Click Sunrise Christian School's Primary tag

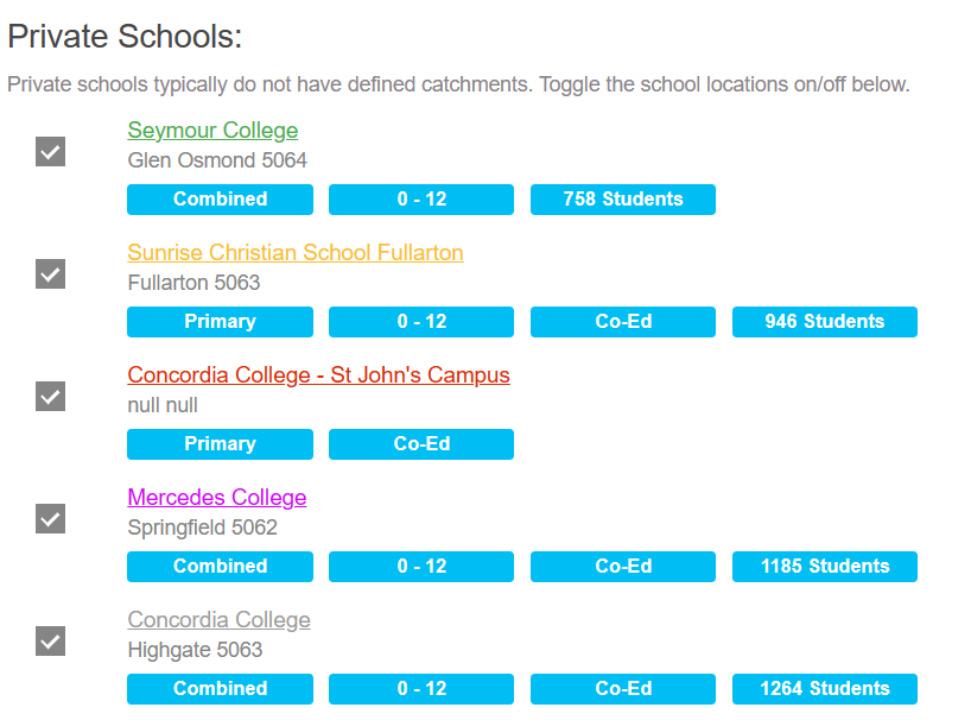(220, 322)
